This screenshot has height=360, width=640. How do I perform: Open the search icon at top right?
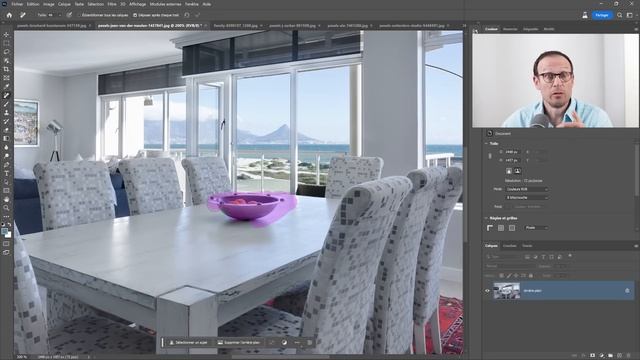coord(620,15)
